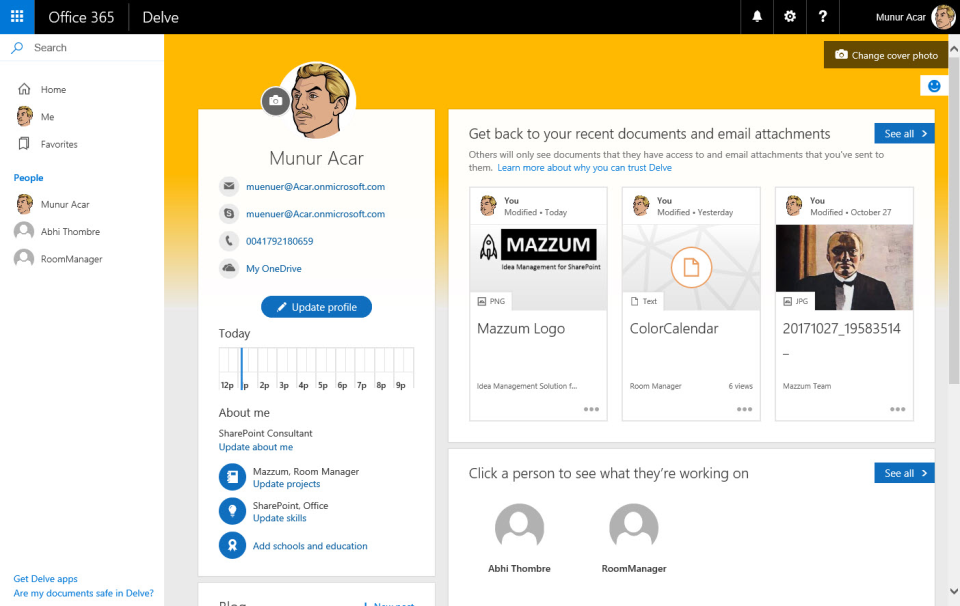This screenshot has height=606, width=960.
Task: Click the envelope icon beside the email address
Action: (x=229, y=186)
